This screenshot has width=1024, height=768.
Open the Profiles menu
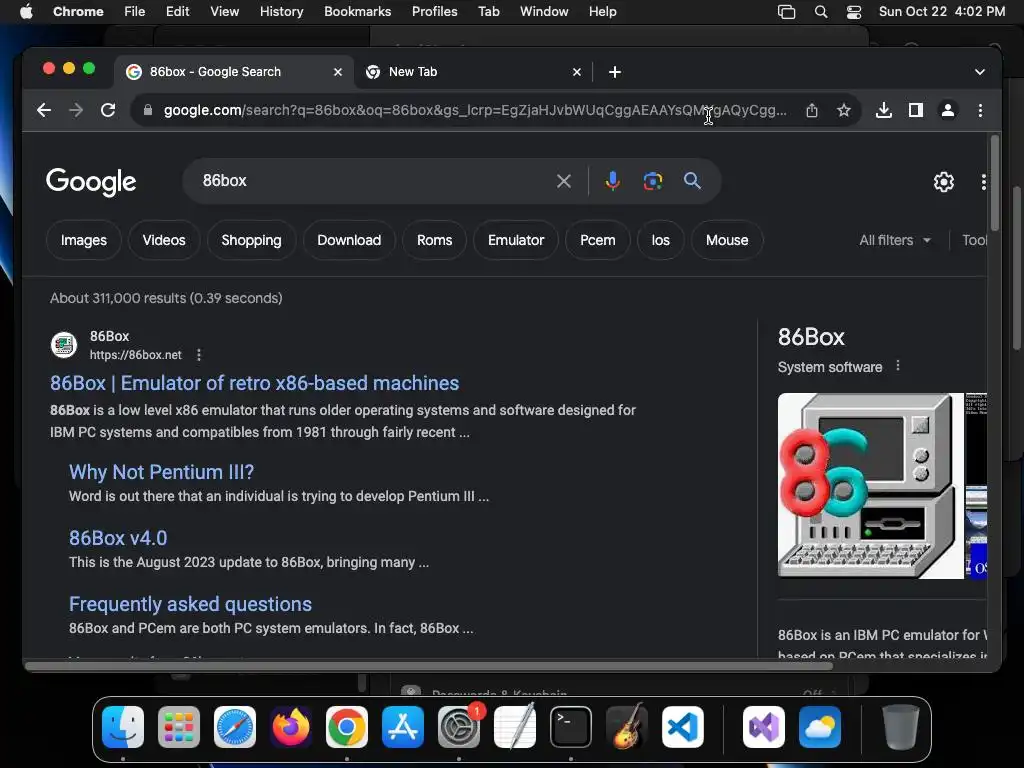point(434,12)
